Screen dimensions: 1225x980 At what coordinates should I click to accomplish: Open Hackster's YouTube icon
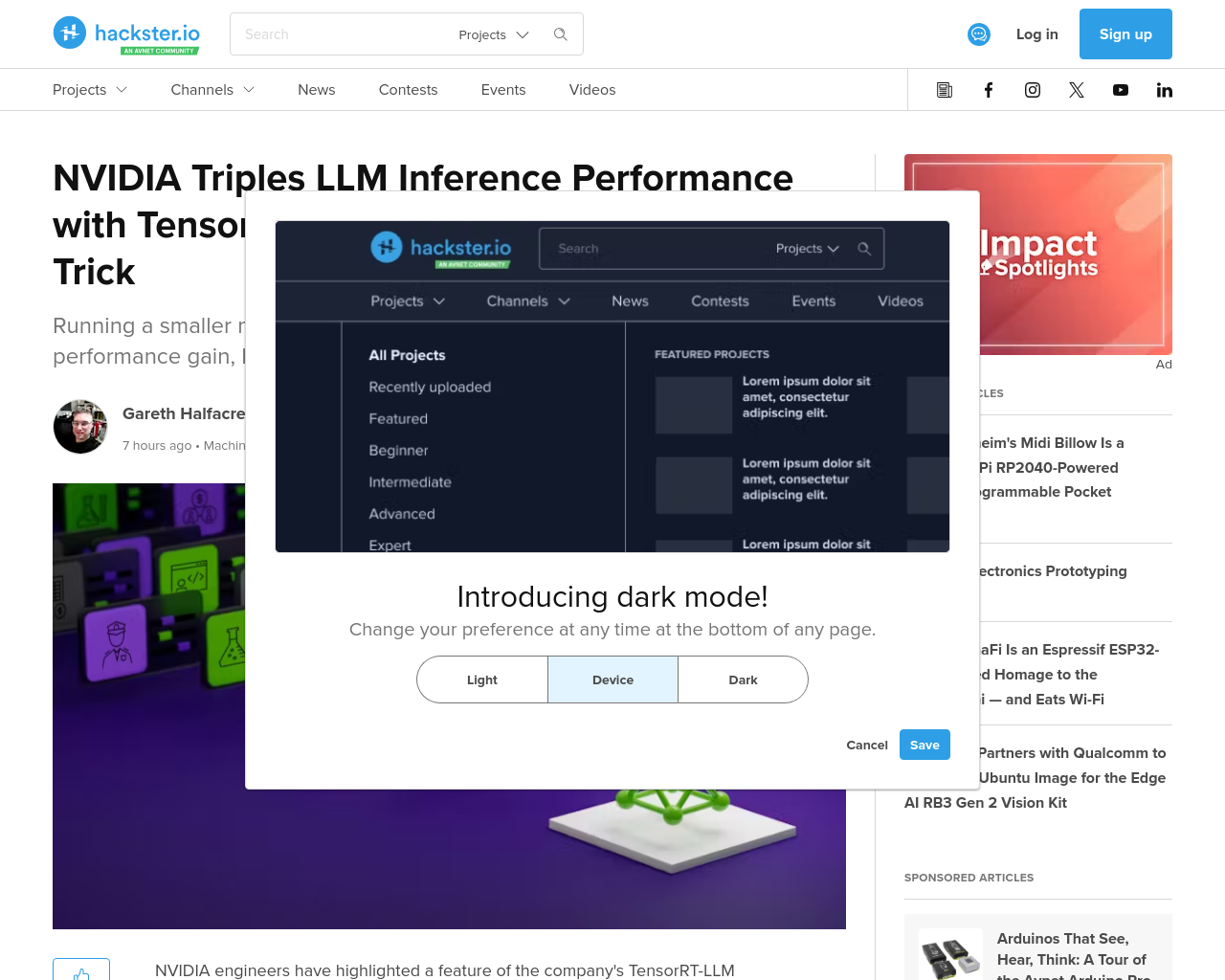click(1121, 90)
